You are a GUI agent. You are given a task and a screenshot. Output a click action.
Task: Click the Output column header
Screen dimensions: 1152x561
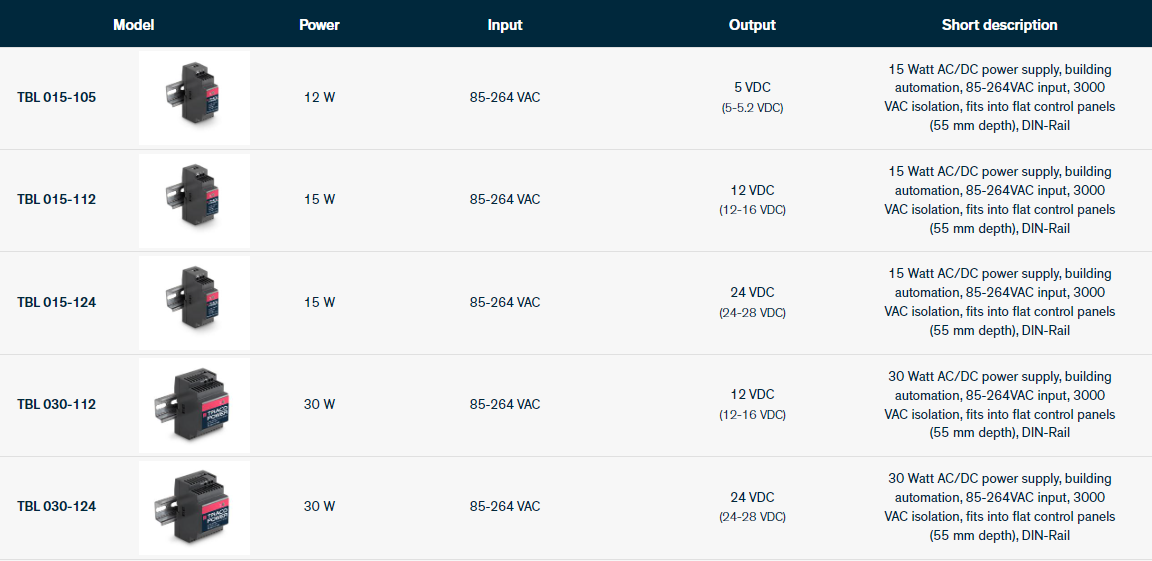click(x=752, y=25)
